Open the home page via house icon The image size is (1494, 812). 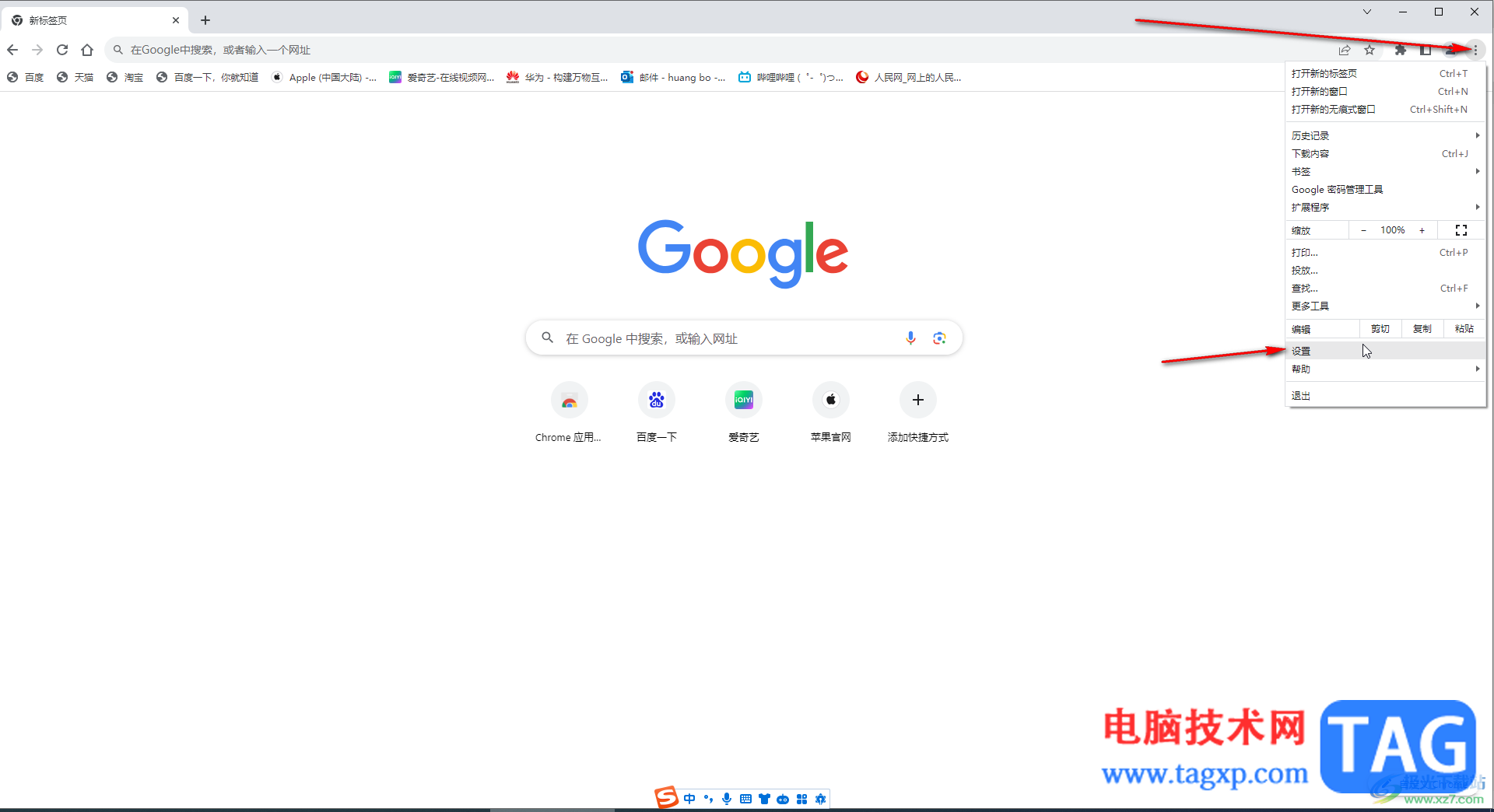coord(87,50)
